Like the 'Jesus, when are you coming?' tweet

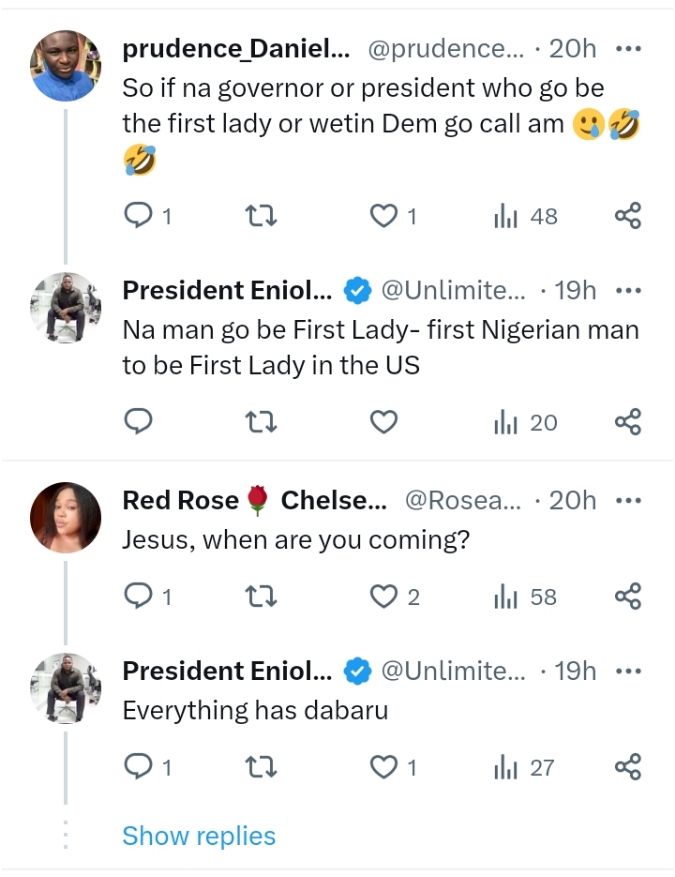[384, 597]
